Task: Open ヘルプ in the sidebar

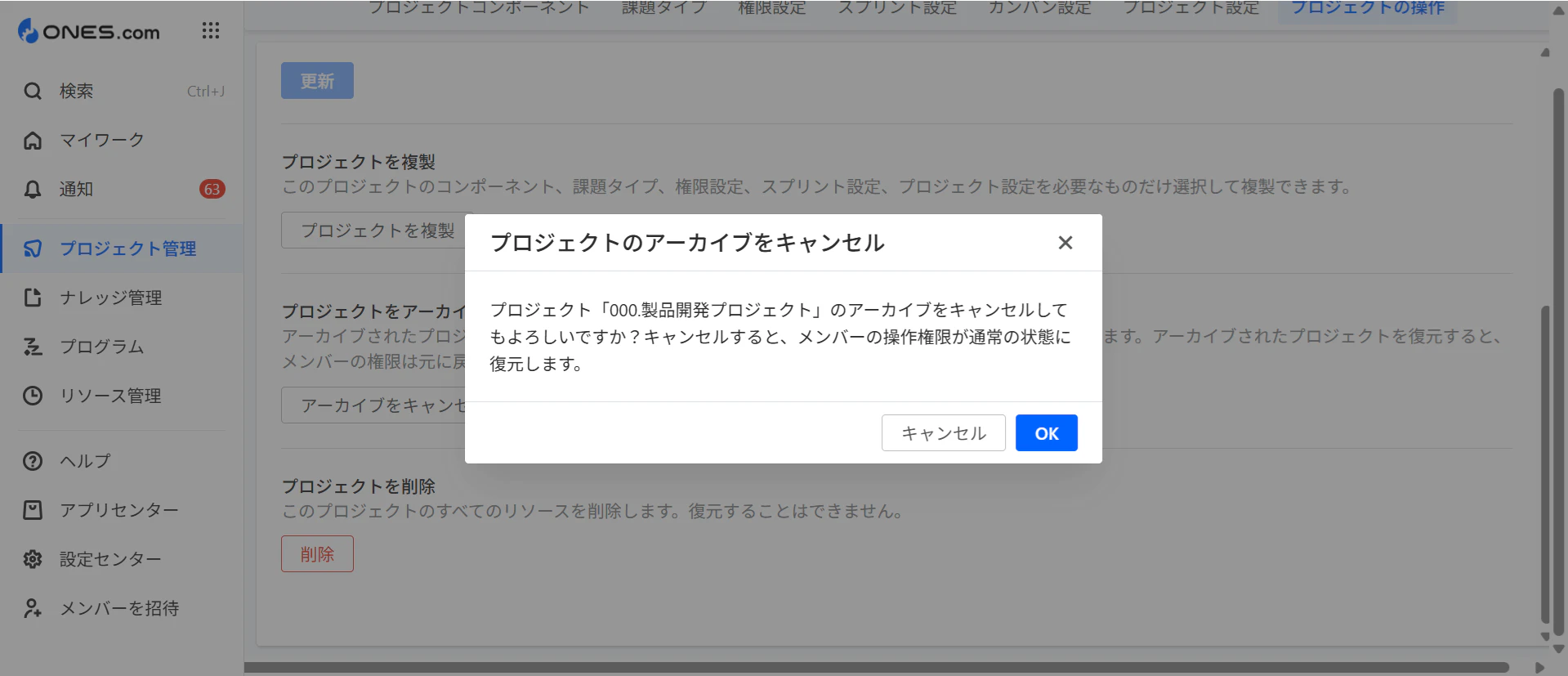Action: tap(123, 461)
